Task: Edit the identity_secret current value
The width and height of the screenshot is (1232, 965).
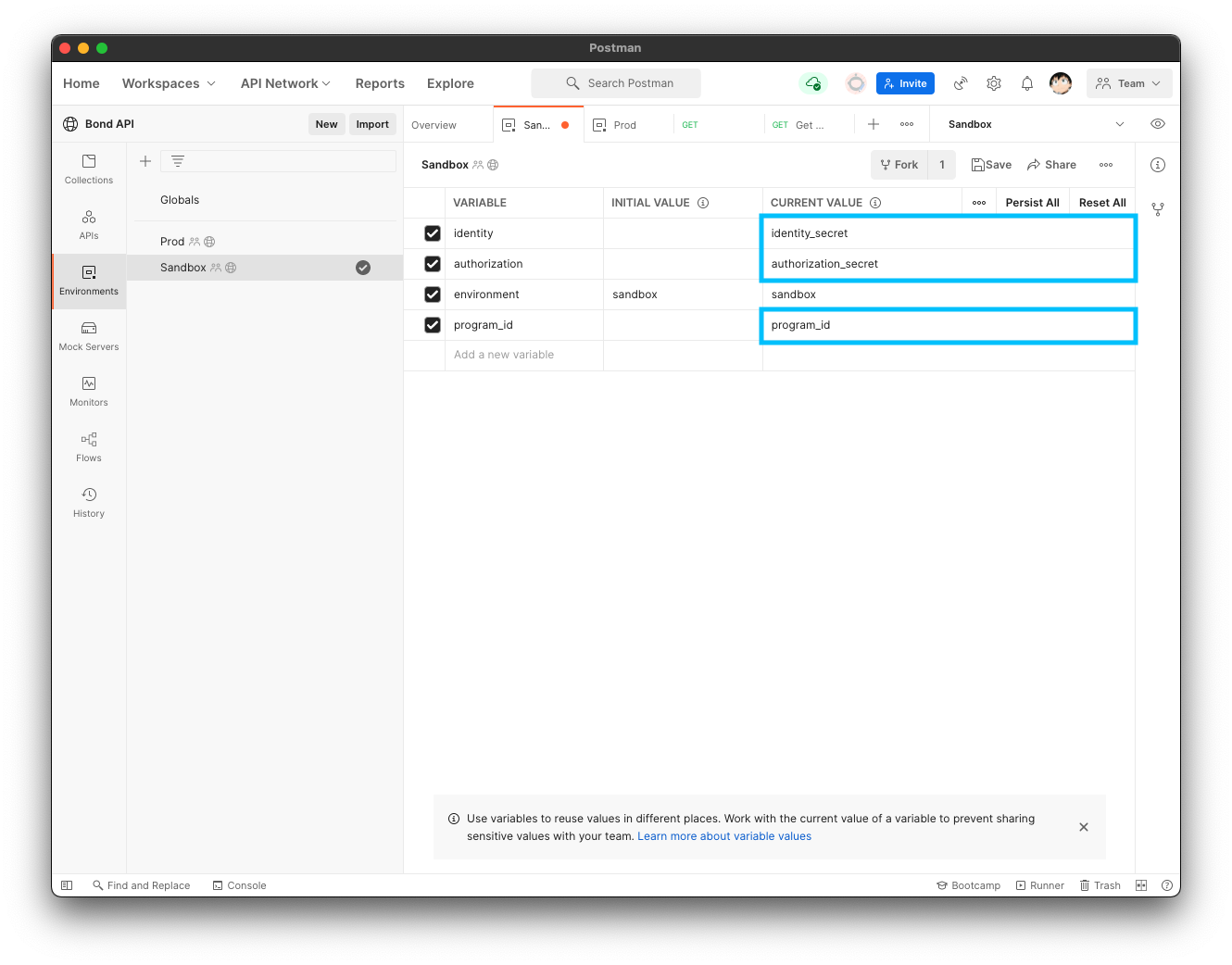Action: (948, 233)
